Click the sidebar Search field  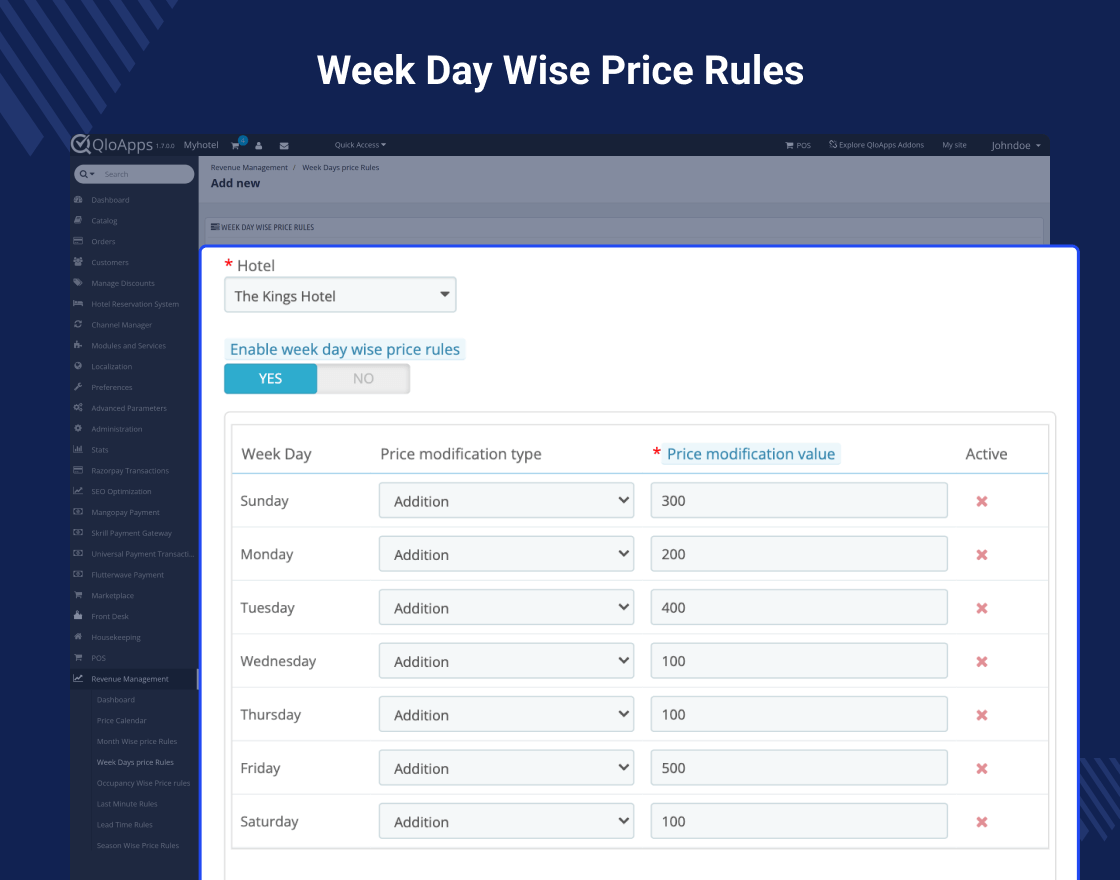coord(145,174)
